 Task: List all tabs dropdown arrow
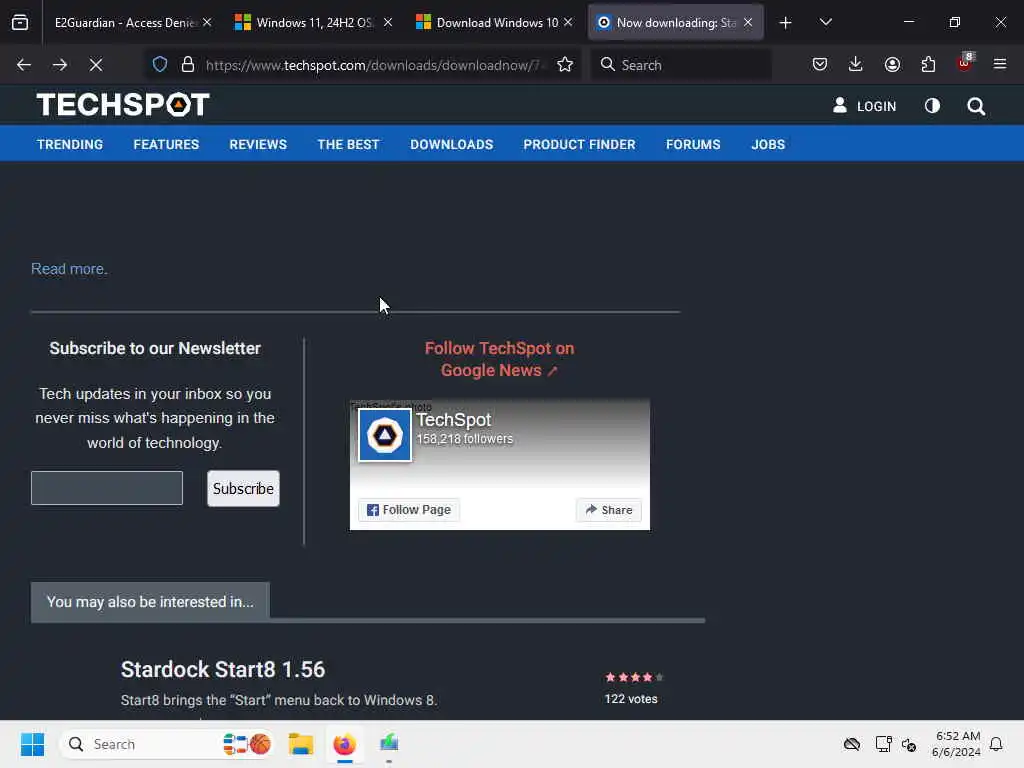[x=825, y=22]
